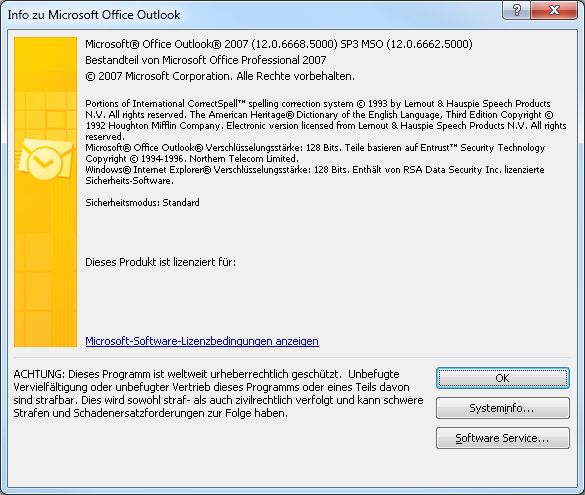Click the Outlook envelope clock logo
The image size is (585, 495).
45,160
